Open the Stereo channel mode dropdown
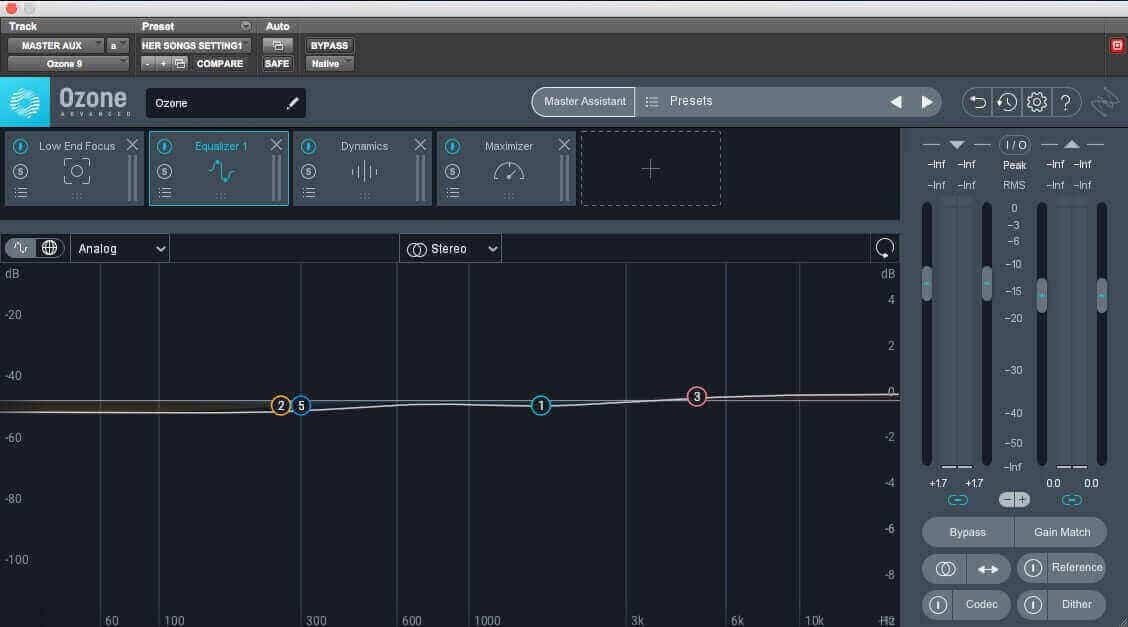This screenshot has height=627, width=1128. [450, 249]
